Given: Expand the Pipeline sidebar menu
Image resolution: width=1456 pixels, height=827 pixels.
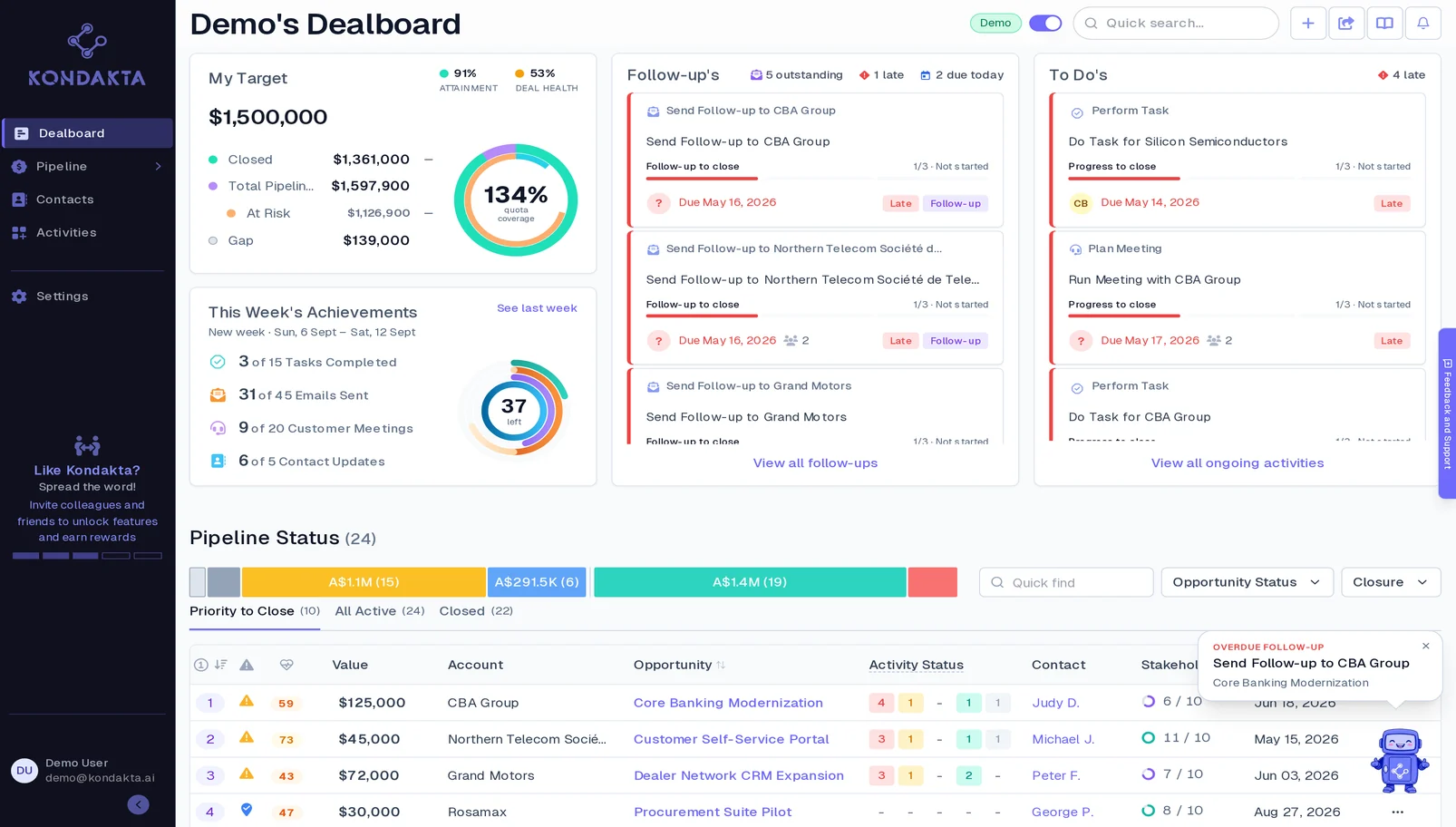Looking at the screenshot, I should click(87, 166).
